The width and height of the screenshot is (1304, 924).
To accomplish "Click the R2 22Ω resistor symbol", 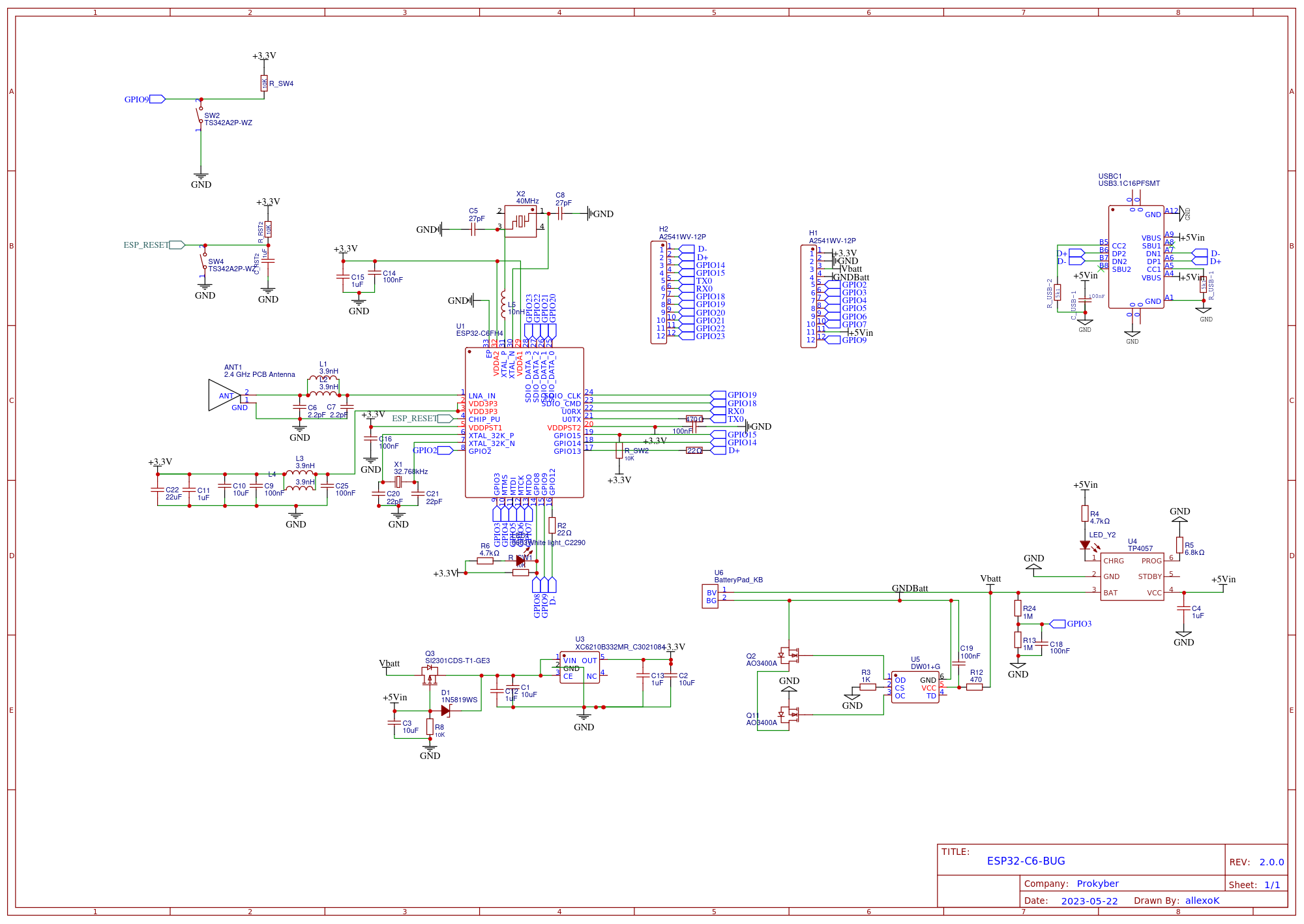I will coord(552,526).
